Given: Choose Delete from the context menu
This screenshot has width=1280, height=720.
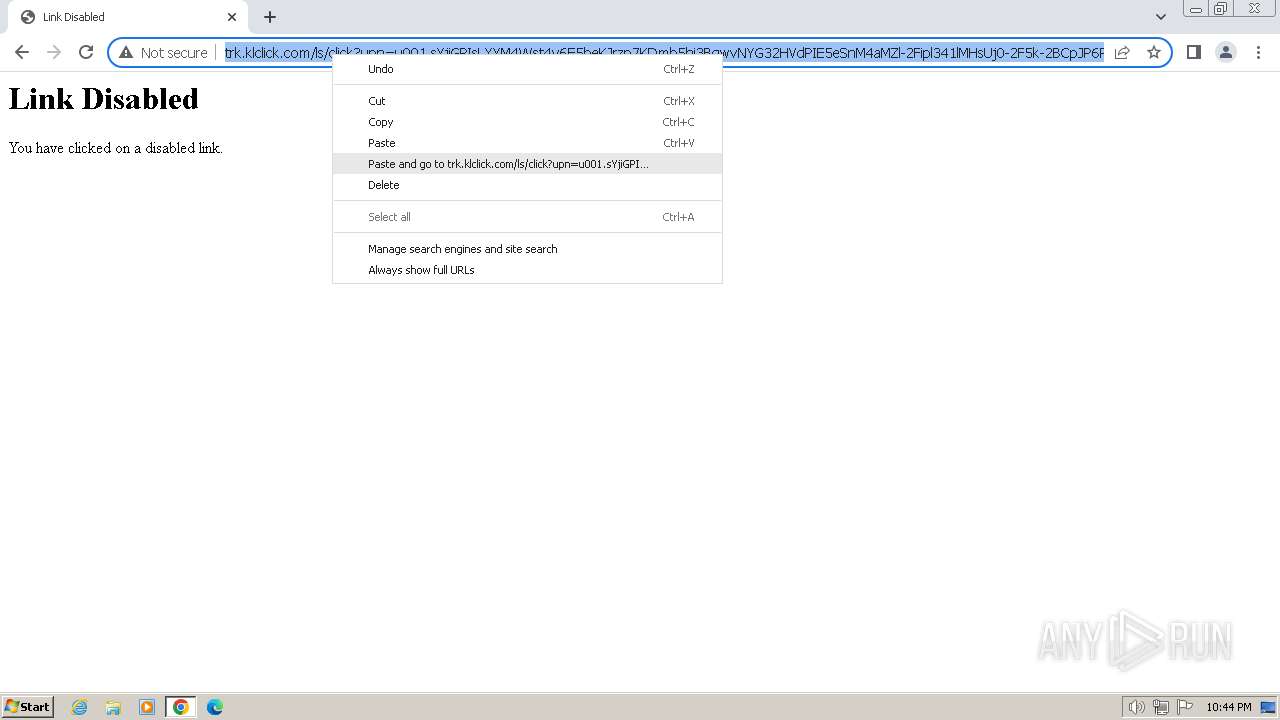Looking at the screenshot, I should pyautogui.click(x=527, y=185).
